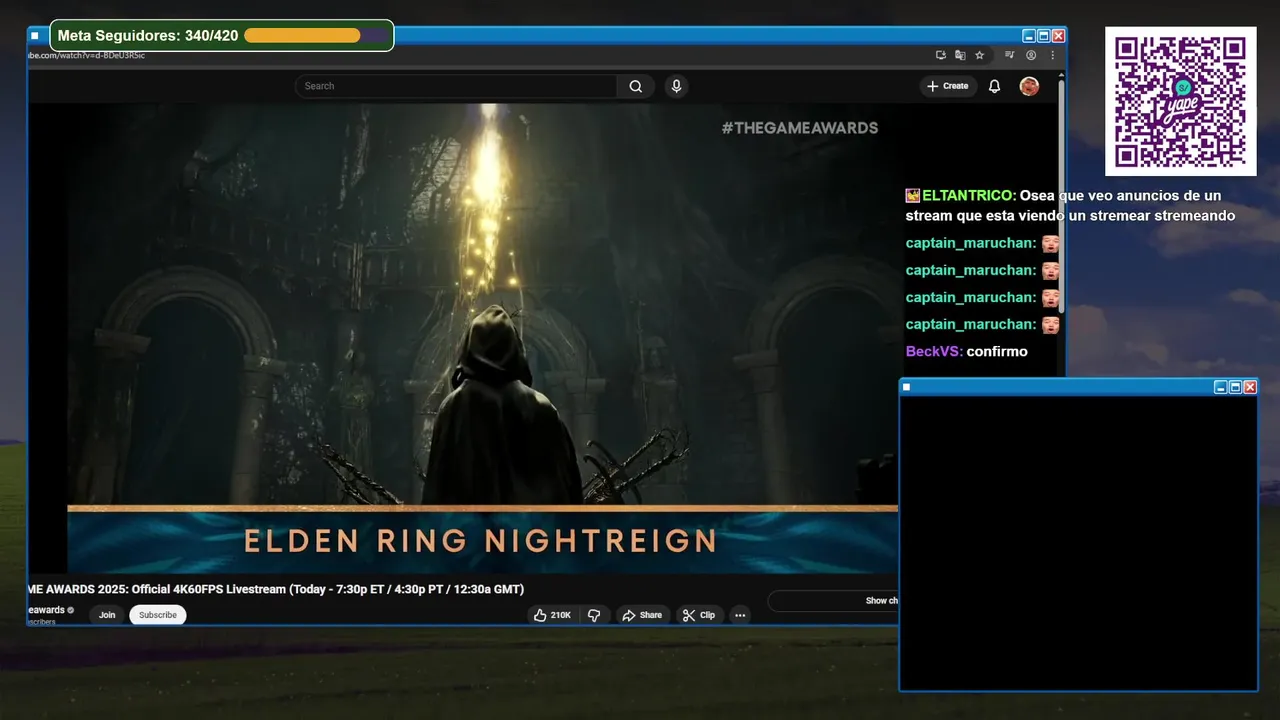
Task: Click the channel verified badge
Action: pos(71,610)
